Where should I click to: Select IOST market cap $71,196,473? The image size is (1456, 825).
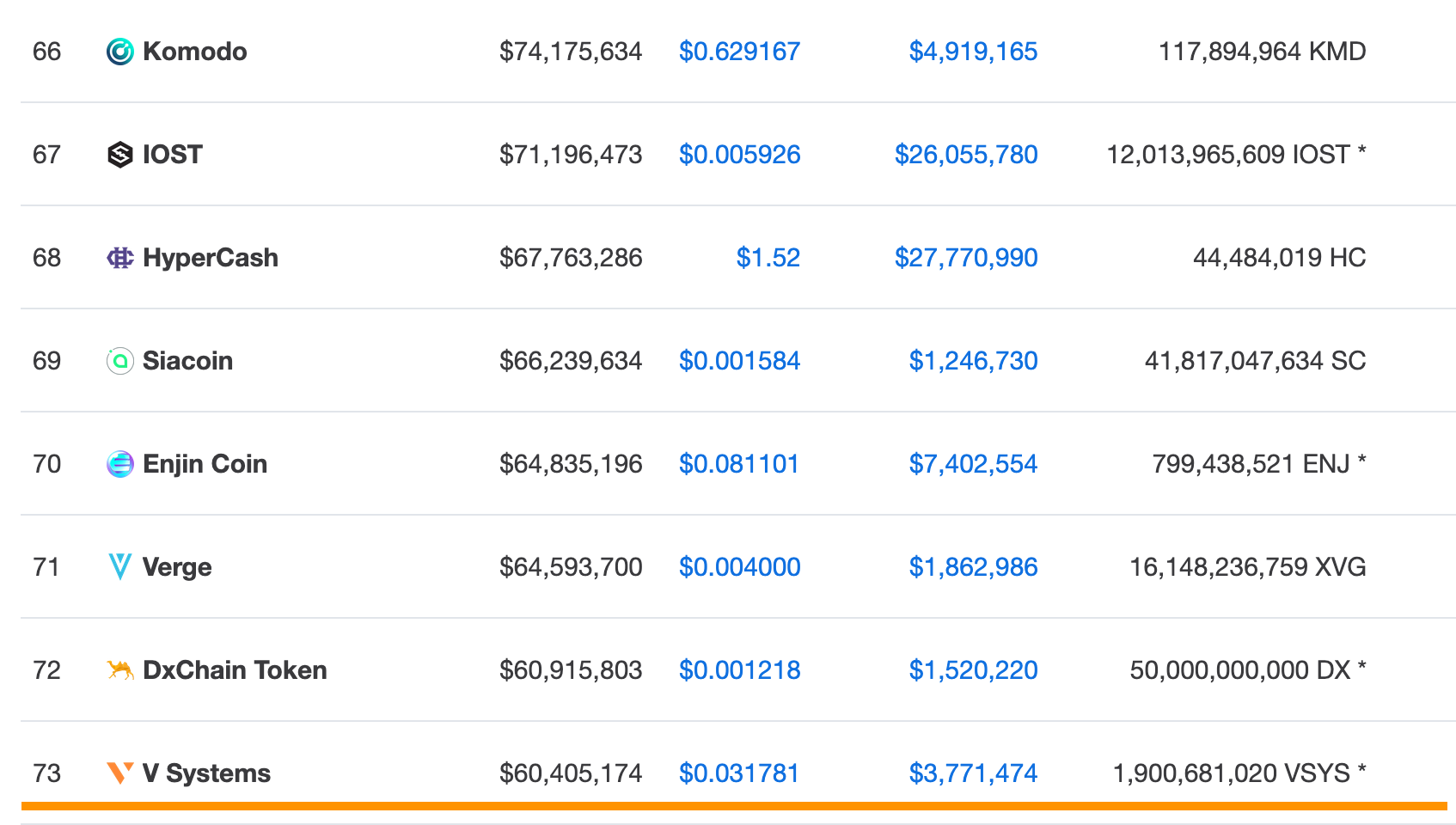(x=571, y=155)
